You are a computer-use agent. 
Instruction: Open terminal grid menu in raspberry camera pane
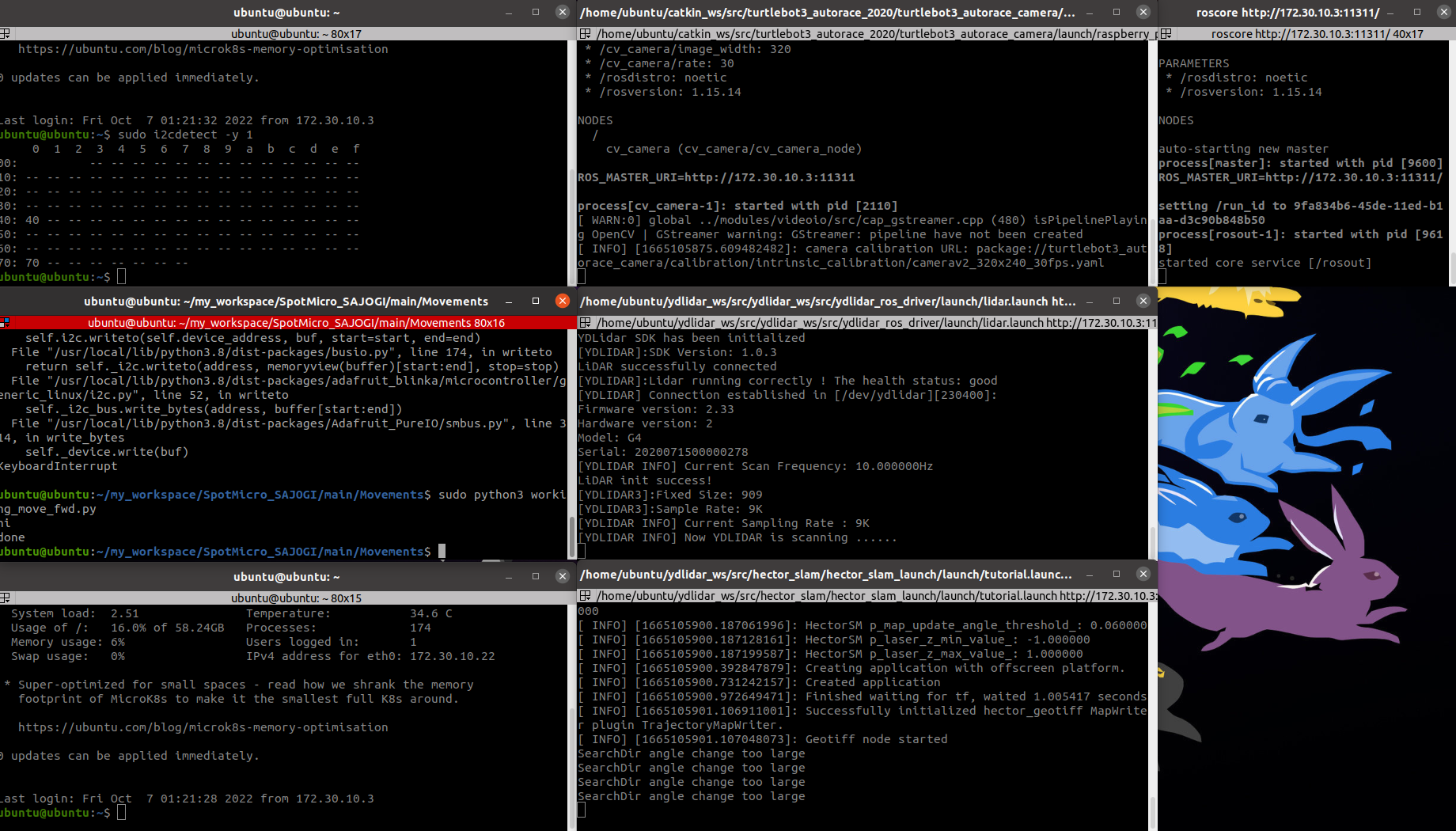(x=586, y=34)
